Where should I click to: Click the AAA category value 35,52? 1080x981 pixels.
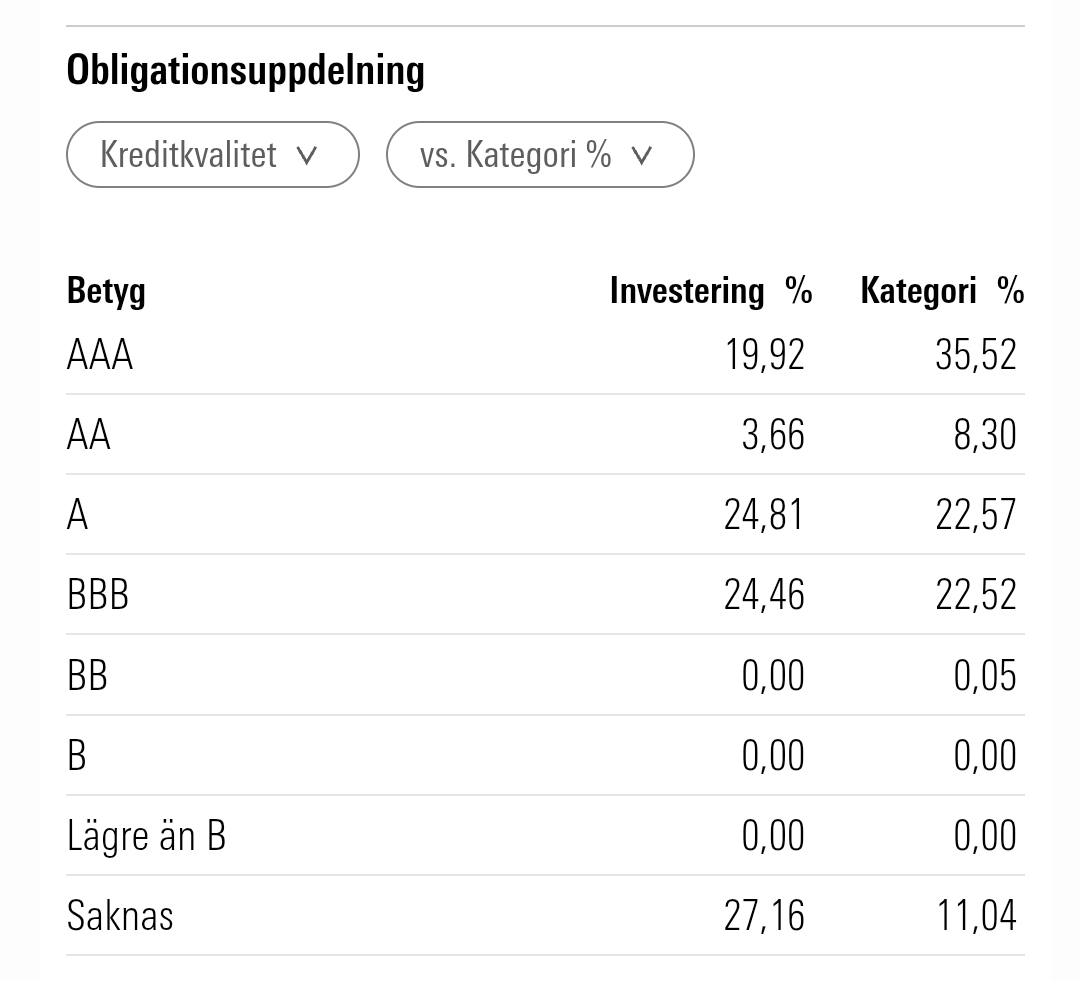click(976, 355)
